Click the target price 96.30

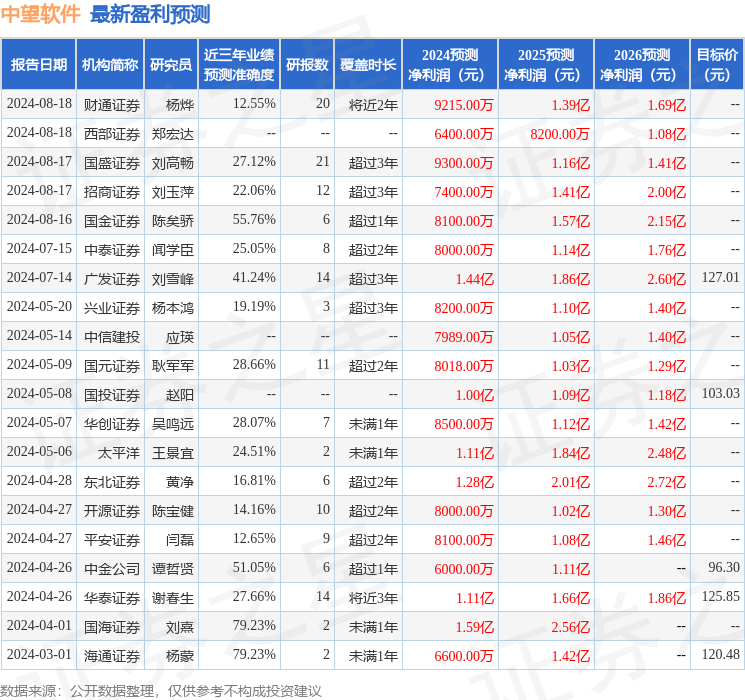pos(724,567)
